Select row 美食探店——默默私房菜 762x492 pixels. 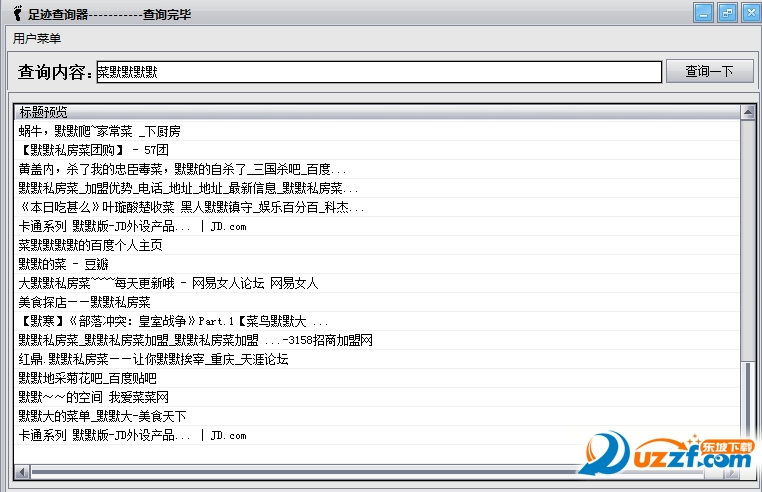coord(377,302)
